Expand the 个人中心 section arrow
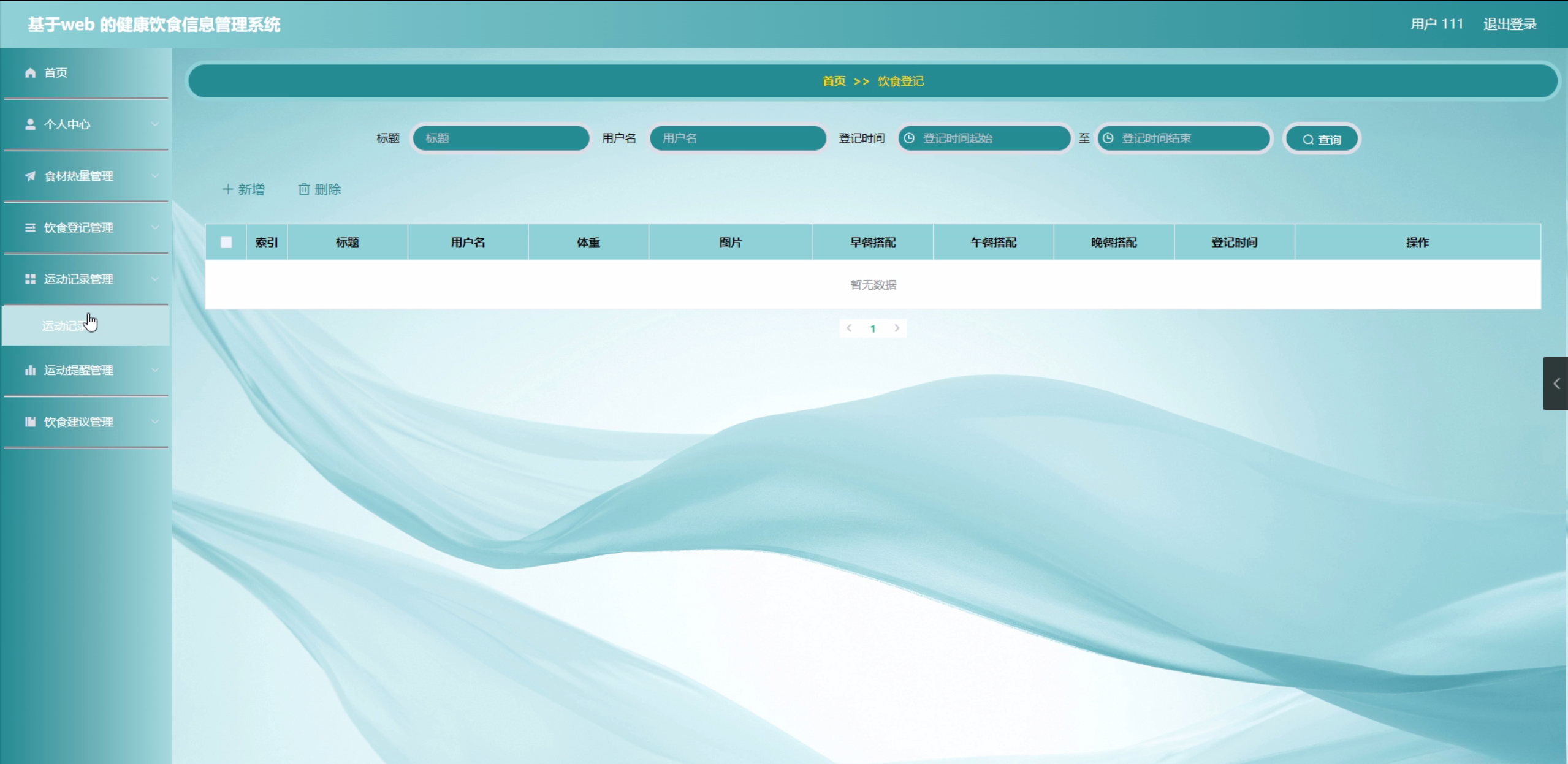Image resolution: width=1568 pixels, height=764 pixels. pyautogui.click(x=156, y=124)
